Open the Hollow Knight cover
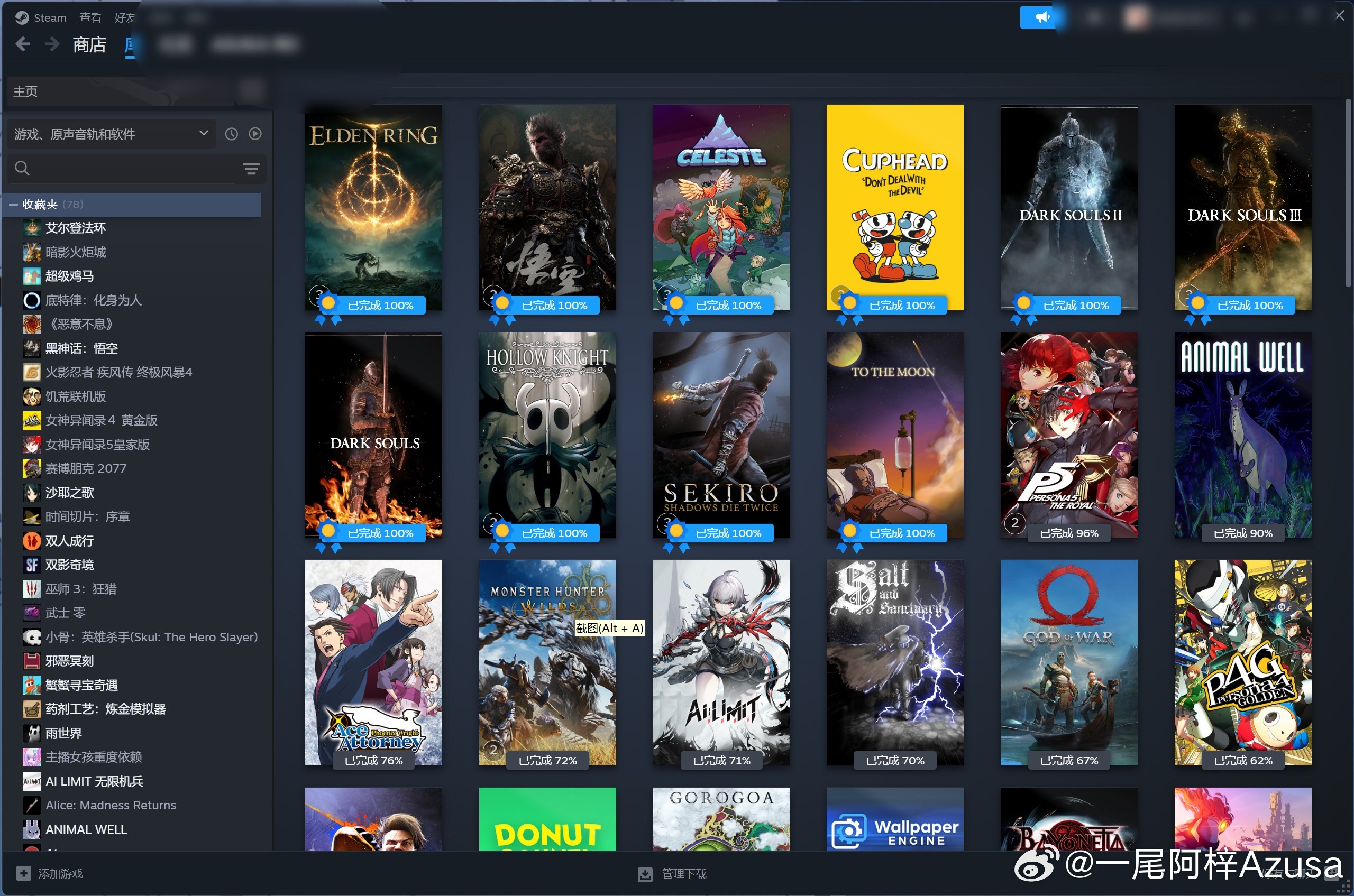The height and width of the screenshot is (896, 1354). pyautogui.click(x=547, y=436)
